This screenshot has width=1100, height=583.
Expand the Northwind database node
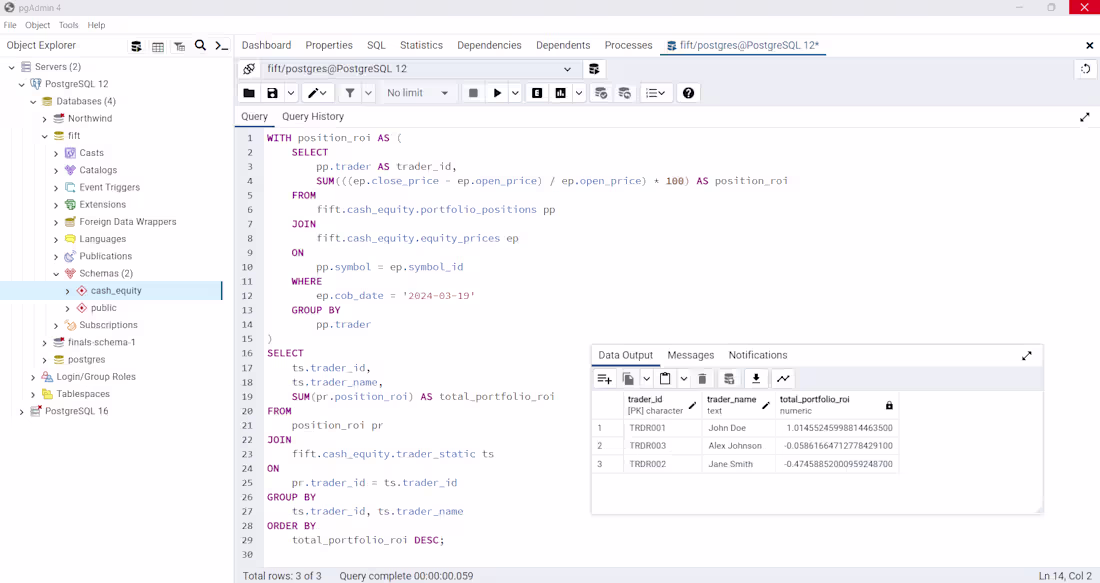coord(44,118)
